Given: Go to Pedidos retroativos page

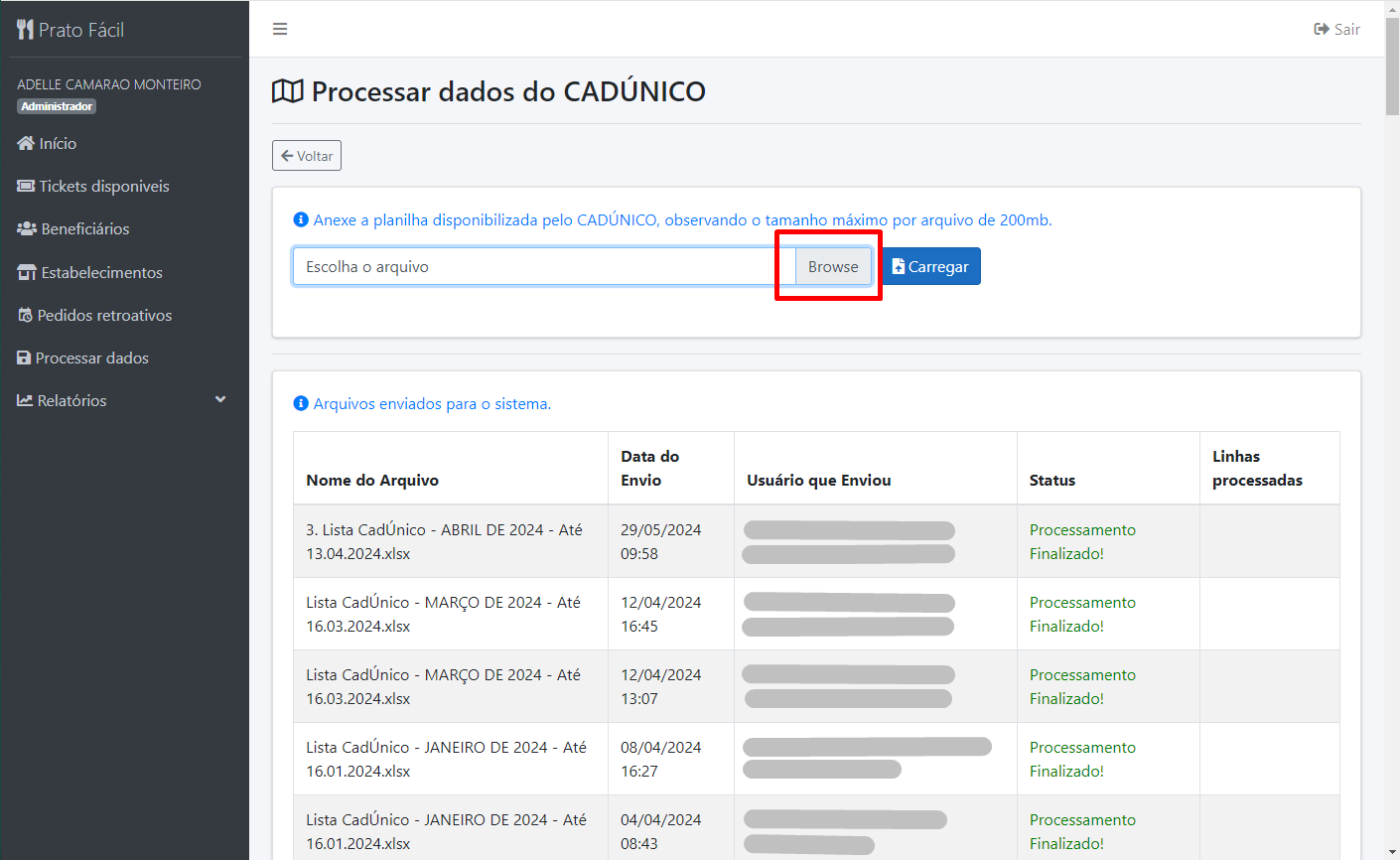Looking at the screenshot, I should point(104,316).
